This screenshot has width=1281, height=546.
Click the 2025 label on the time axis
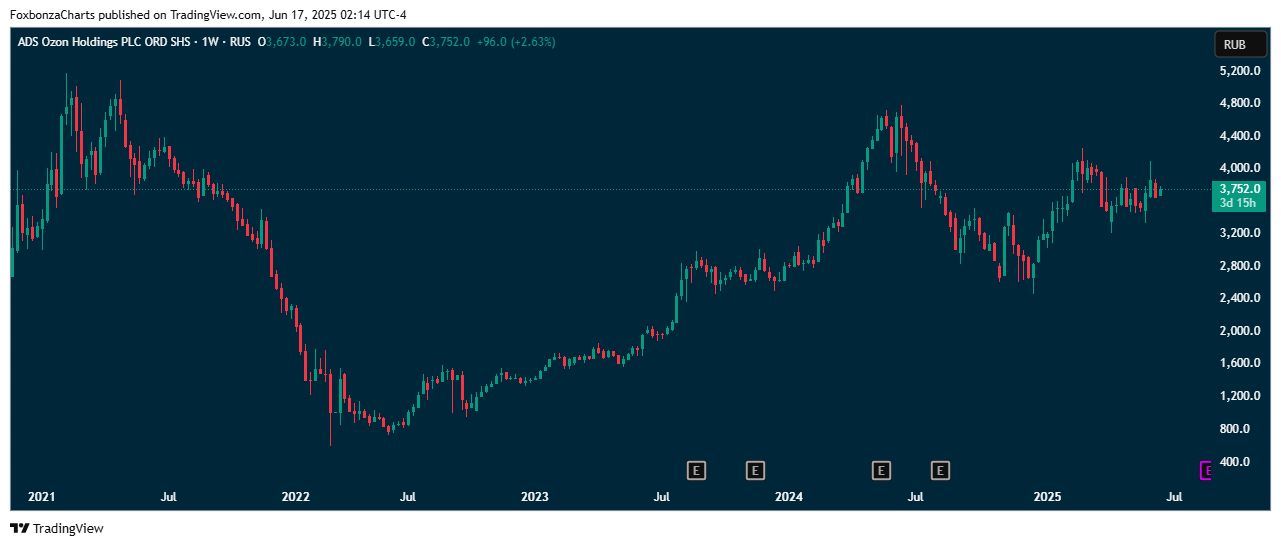pyautogui.click(x=1047, y=496)
